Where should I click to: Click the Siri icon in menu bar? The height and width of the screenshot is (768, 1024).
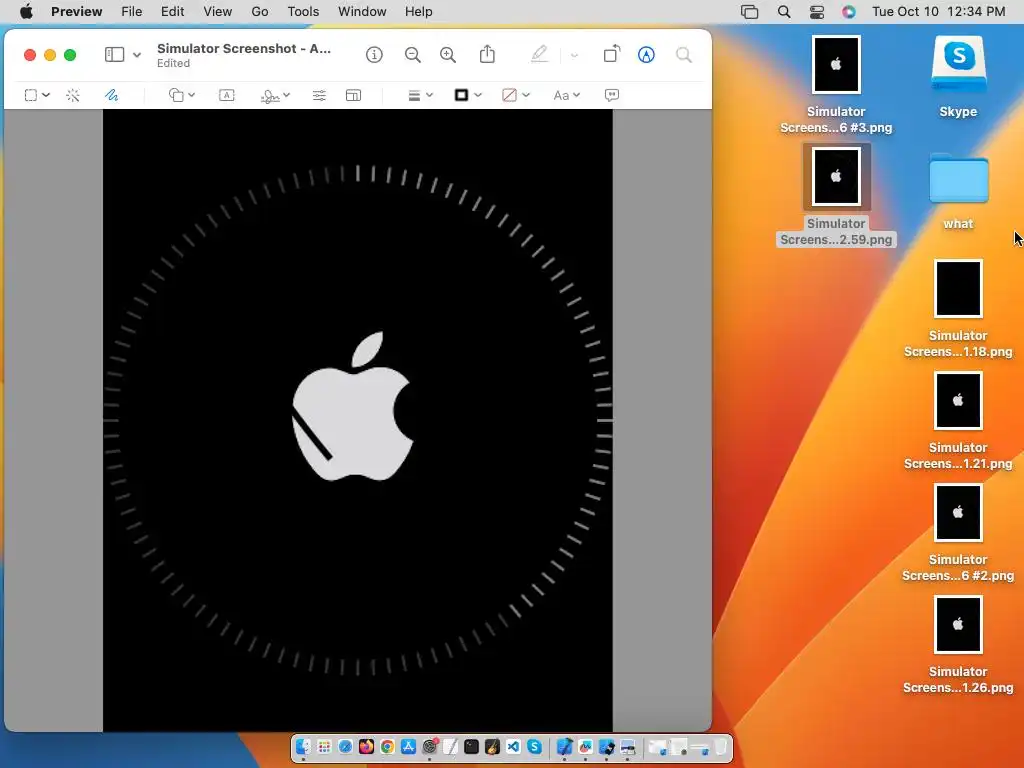[848, 12]
